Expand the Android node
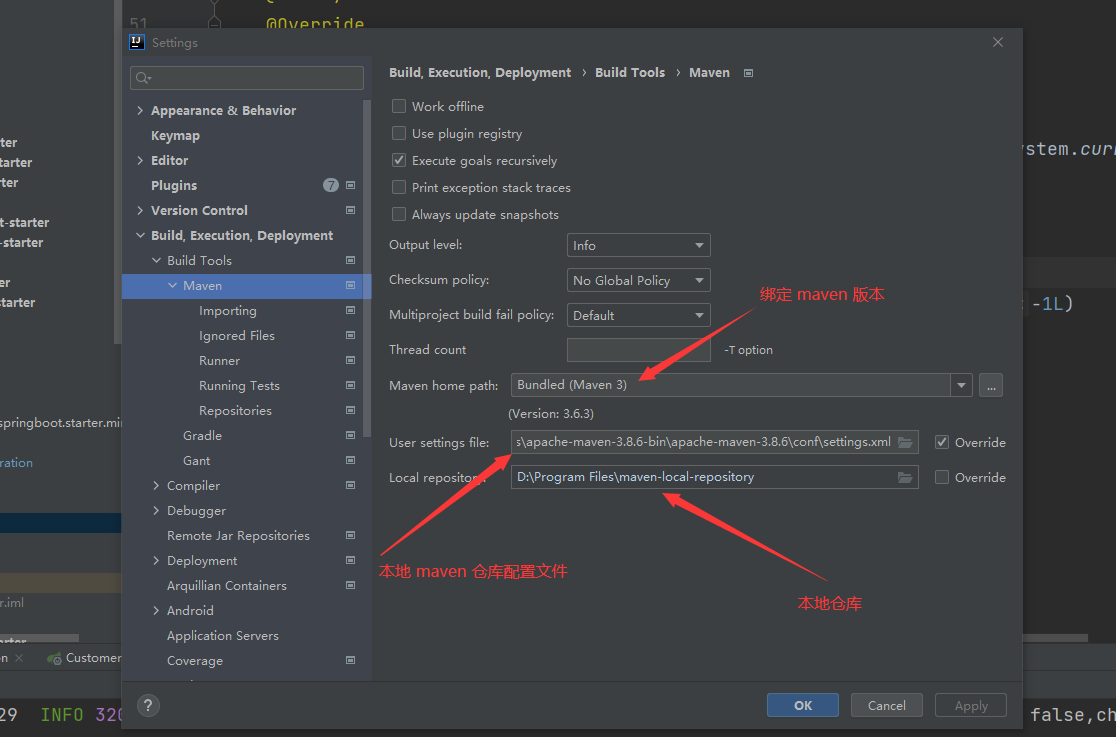 click(156, 610)
